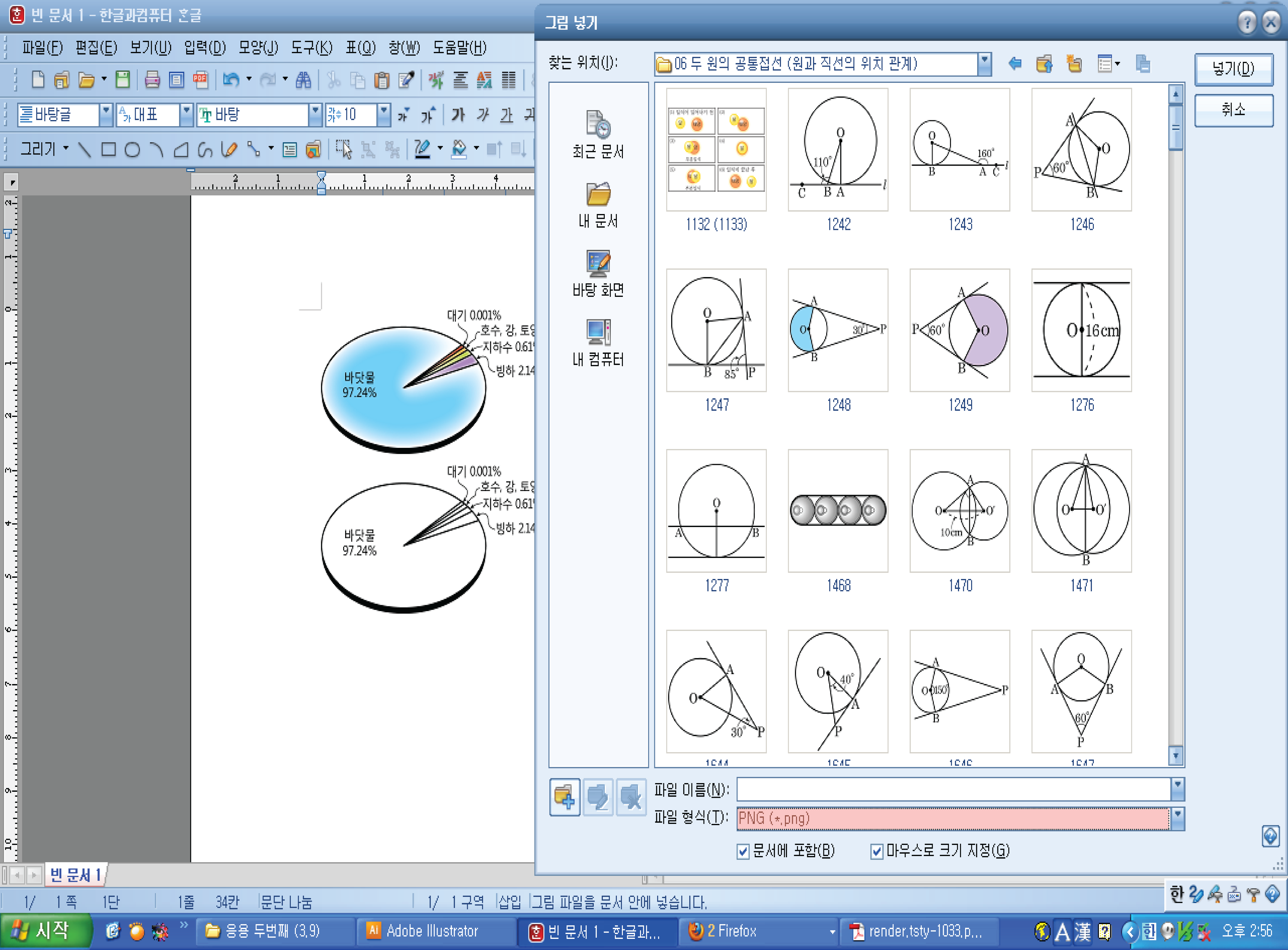
Task: Select the Arc drawing tool
Action: pos(157,150)
